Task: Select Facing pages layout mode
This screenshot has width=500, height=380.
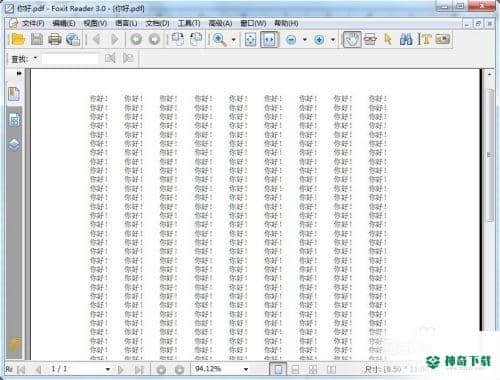Action: coord(313,369)
